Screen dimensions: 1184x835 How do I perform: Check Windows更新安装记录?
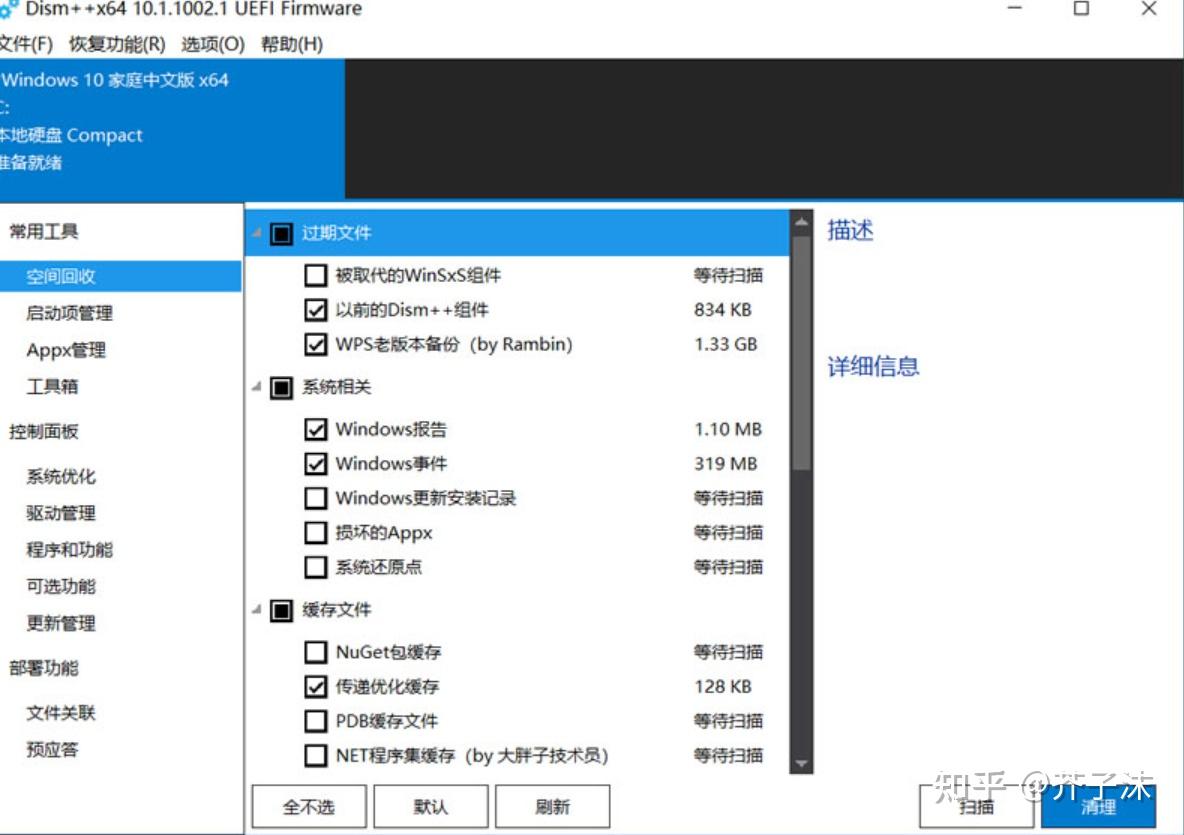(x=316, y=498)
